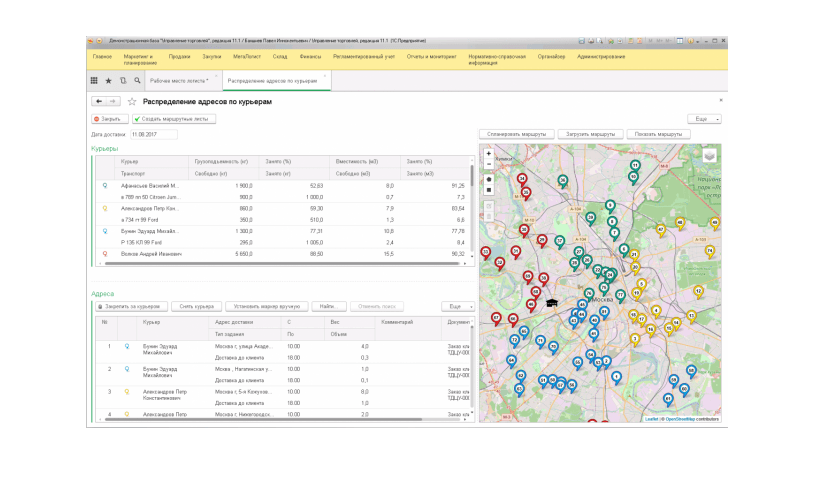Image resolution: width=814 pixels, height=496 pixels.
Task: Click the OpenStreetMap link on the map
Action: (680, 419)
